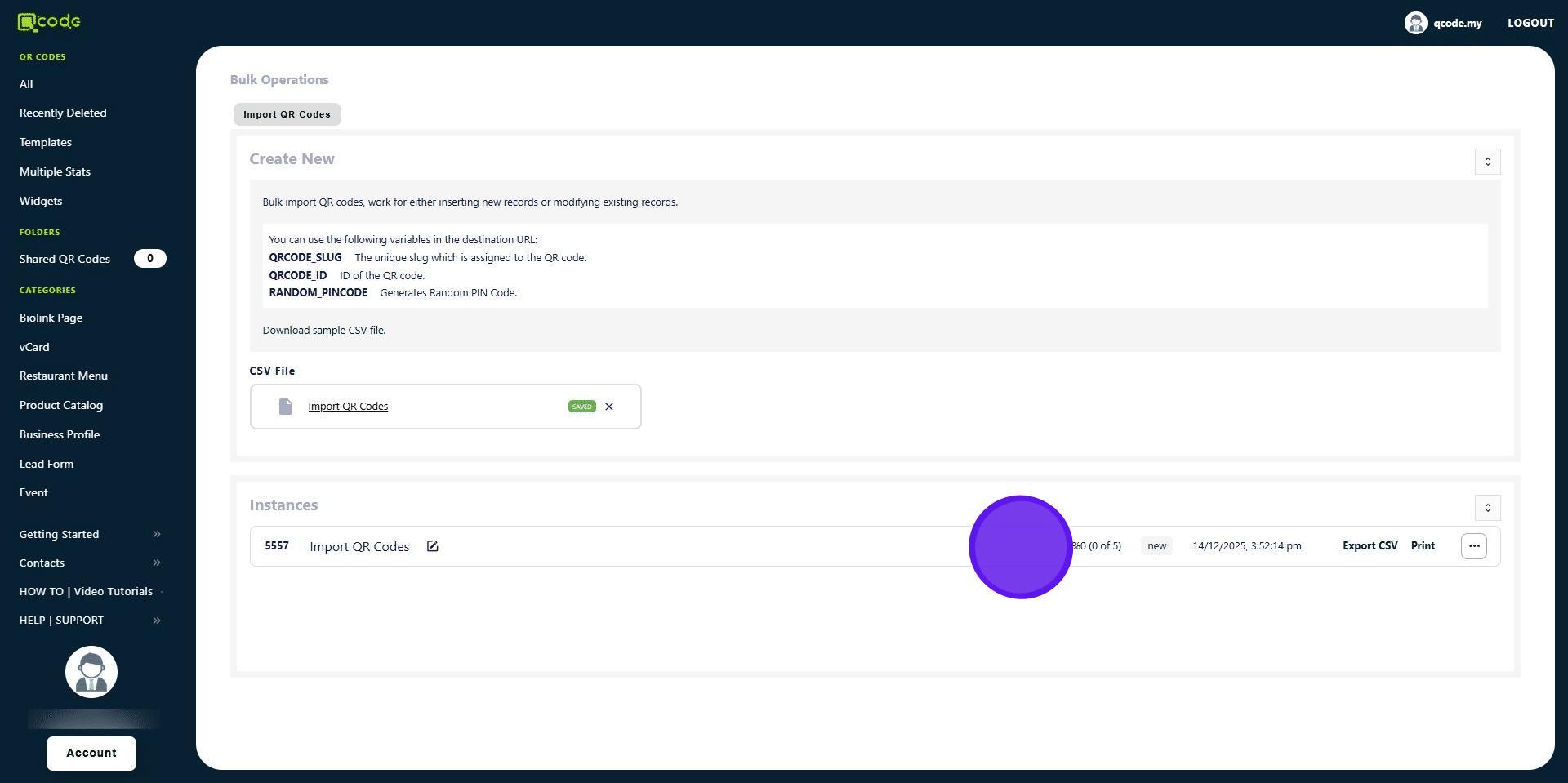Viewport: 1568px width, 783px height.
Task: Click the Qcode logo in the sidebar
Action: coord(49,22)
